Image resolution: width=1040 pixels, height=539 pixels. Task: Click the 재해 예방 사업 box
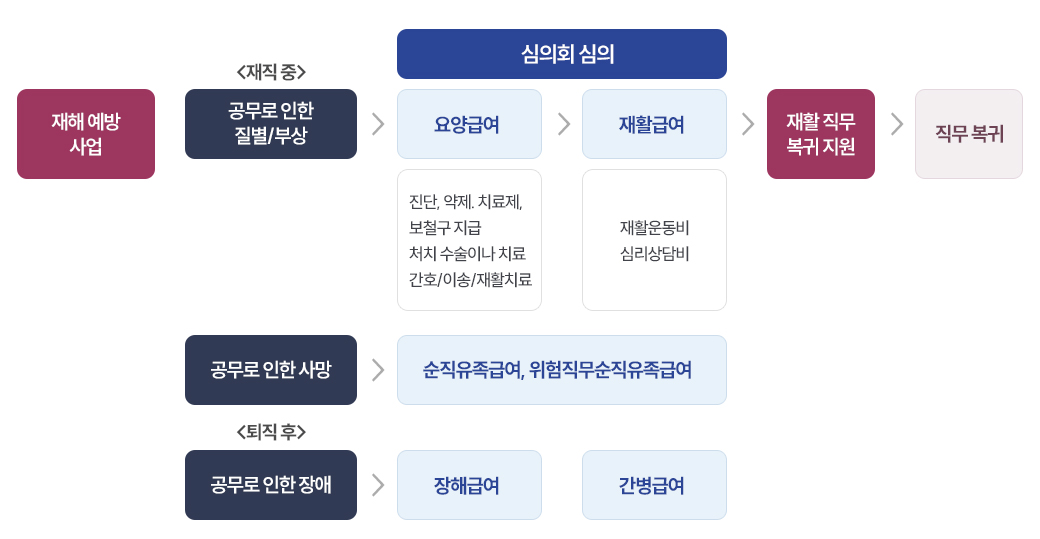click(86, 134)
